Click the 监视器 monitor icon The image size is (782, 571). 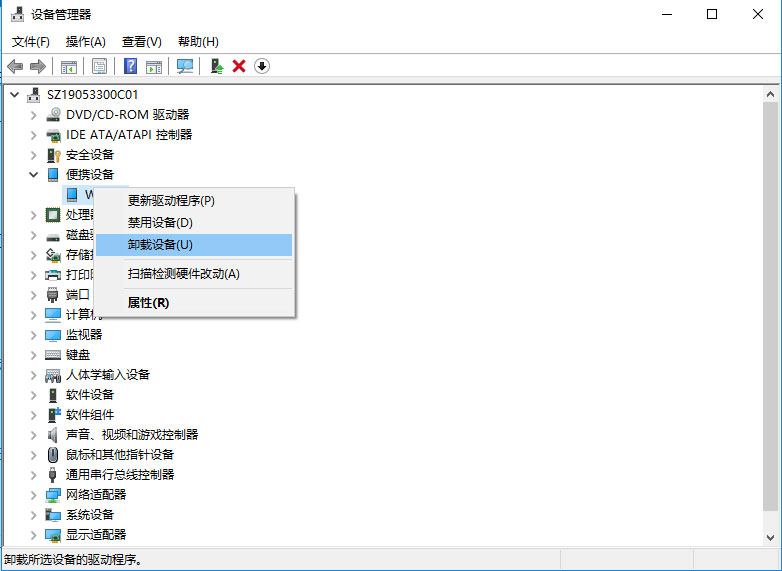(x=53, y=335)
